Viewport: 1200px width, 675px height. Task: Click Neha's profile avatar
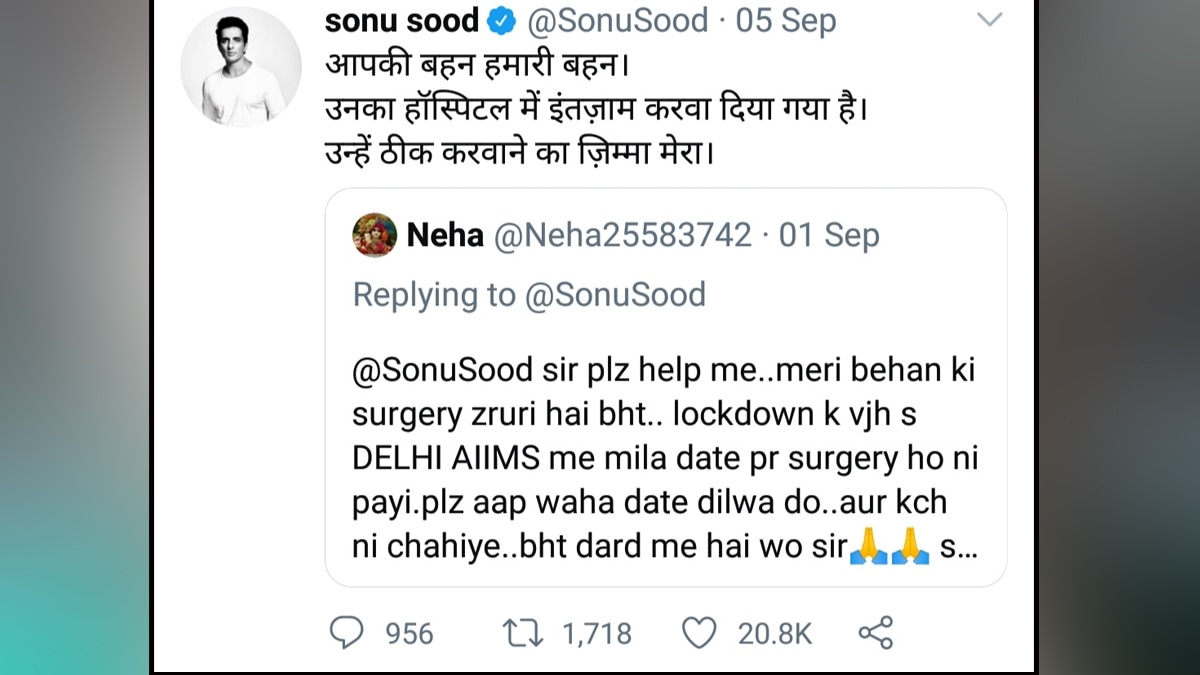click(x=374, y=236)
